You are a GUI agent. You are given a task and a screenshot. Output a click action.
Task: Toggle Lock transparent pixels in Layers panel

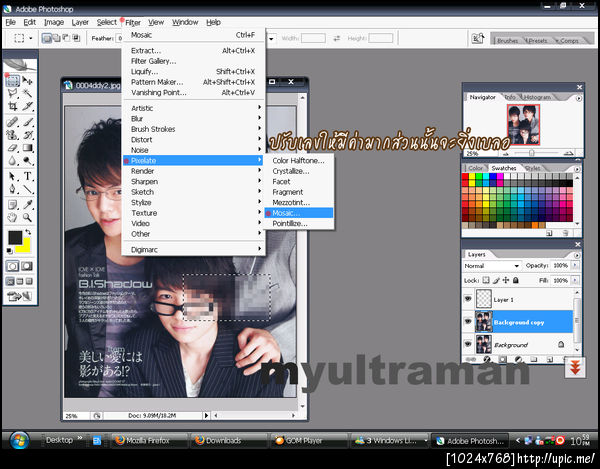point(486,280)
